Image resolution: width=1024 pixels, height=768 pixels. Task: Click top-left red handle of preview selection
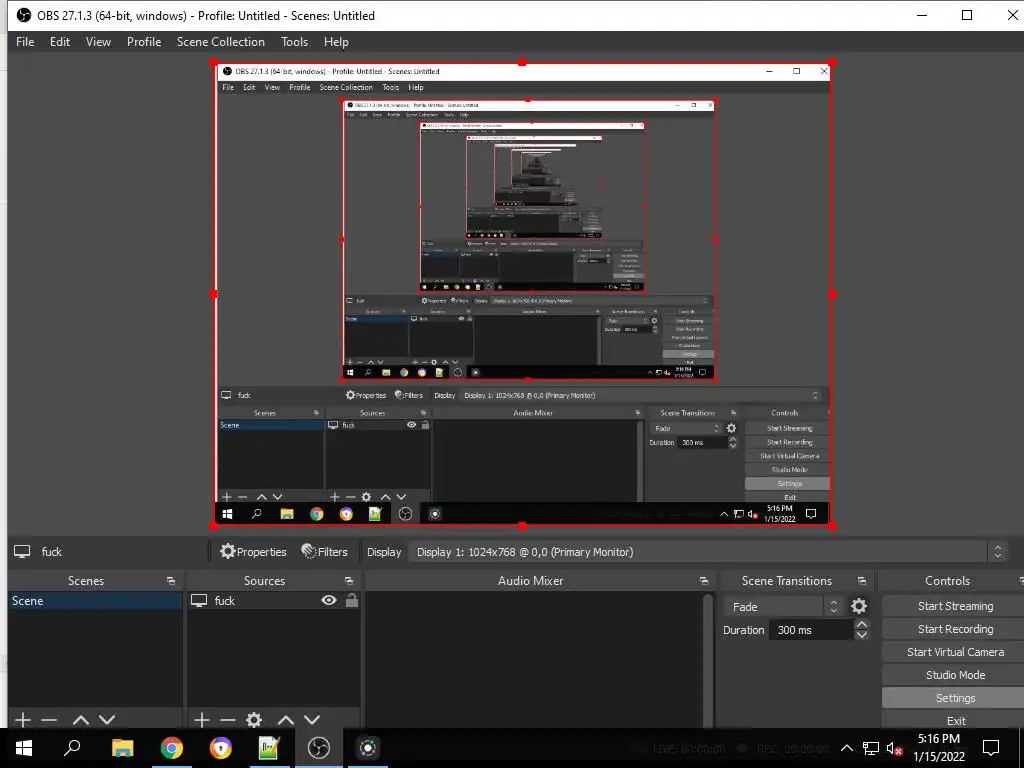(x=213, y=63)
